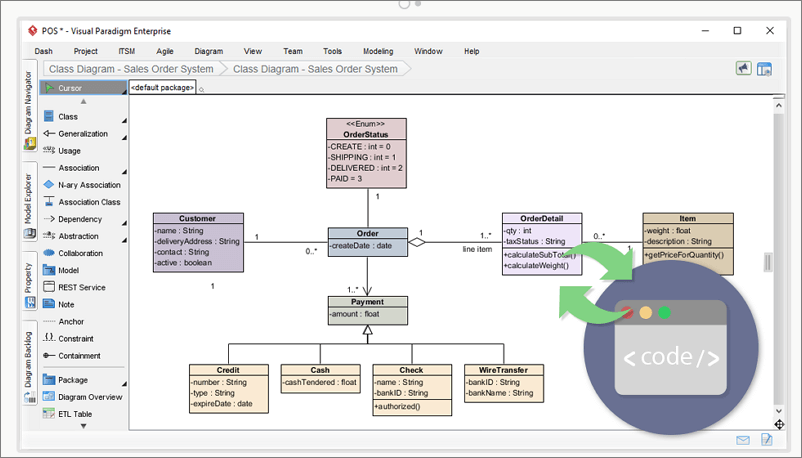Open the Project menu

coord(85,51)
